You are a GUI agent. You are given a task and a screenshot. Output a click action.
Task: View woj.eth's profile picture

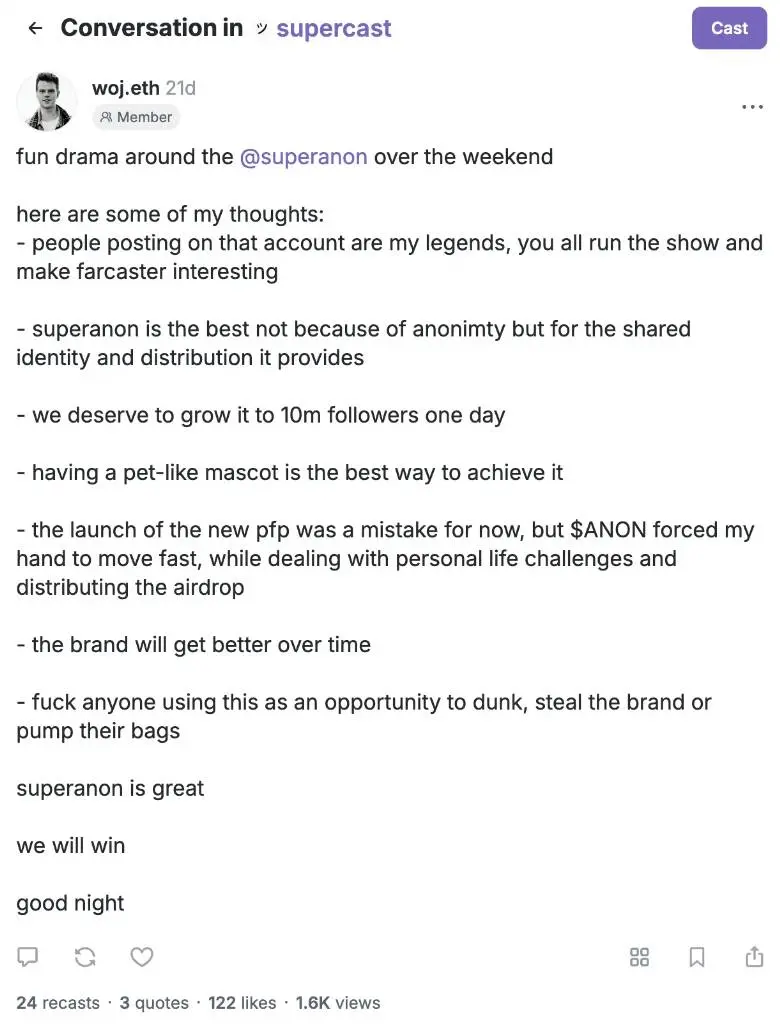pyautogui.click(x=46, y=101)
